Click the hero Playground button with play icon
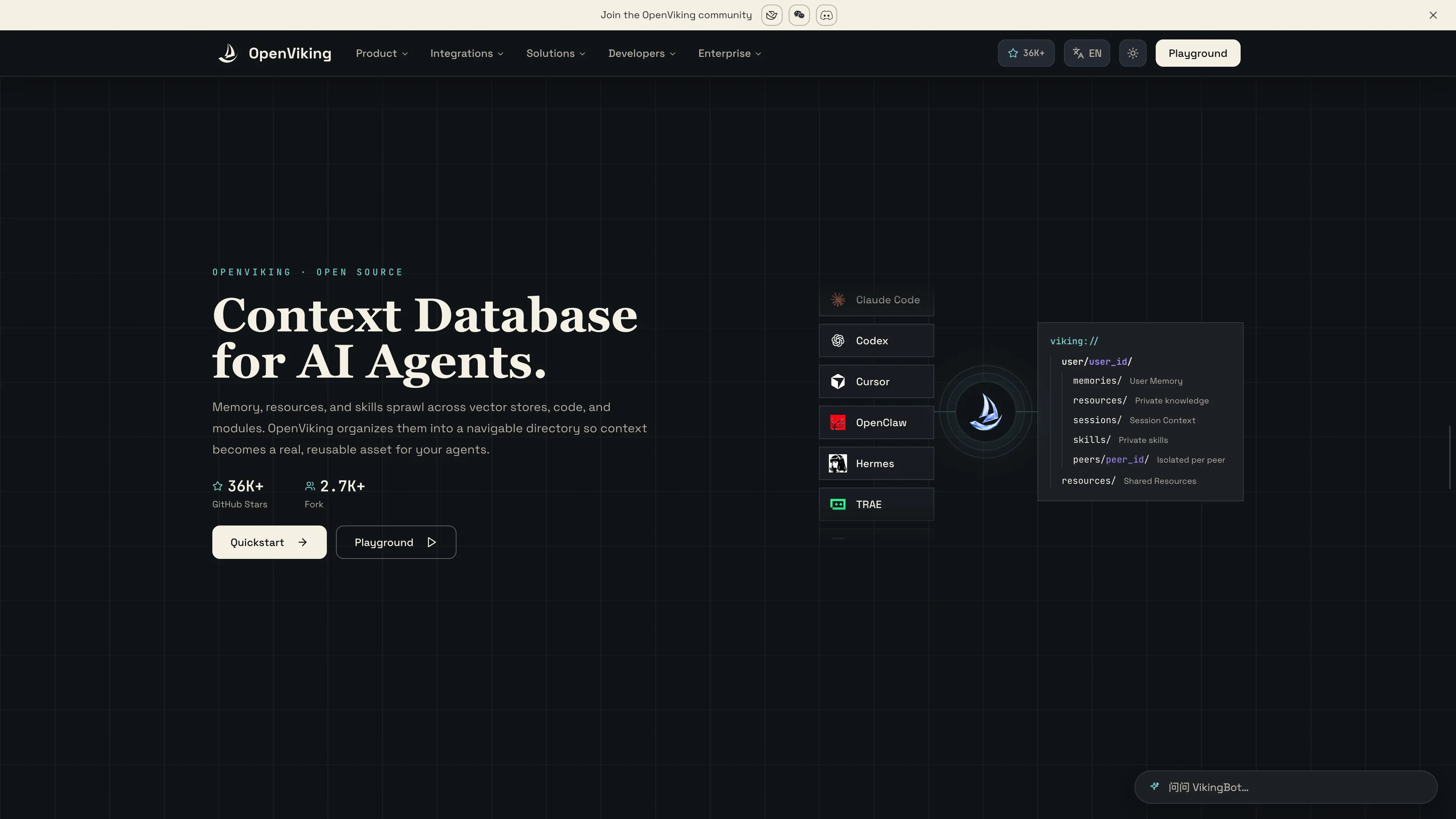The height and width of the screenshot is (819, 1456). [395, 542]
